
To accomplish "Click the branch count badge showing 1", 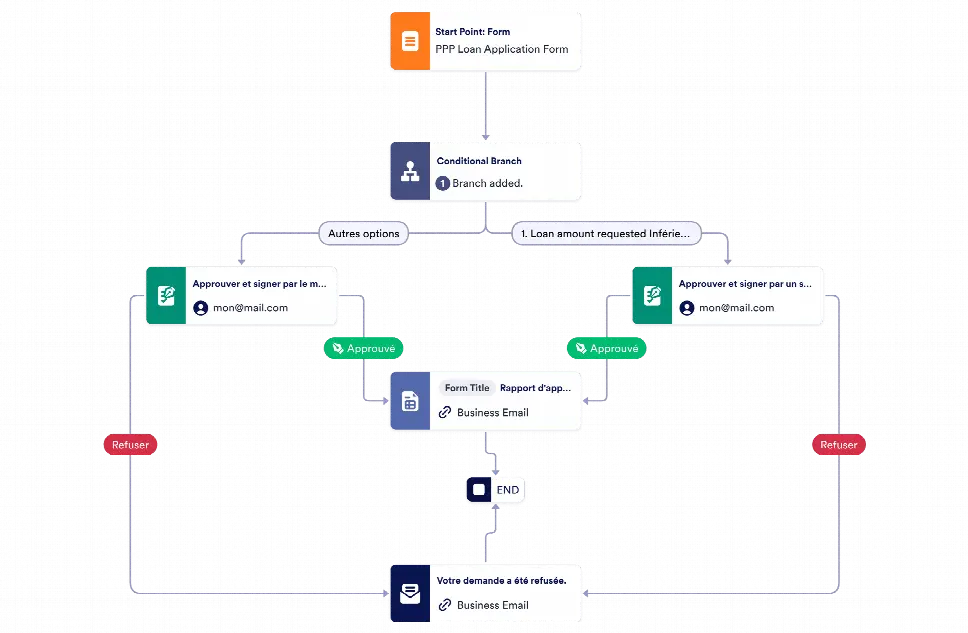I will [x=443, y=183].
